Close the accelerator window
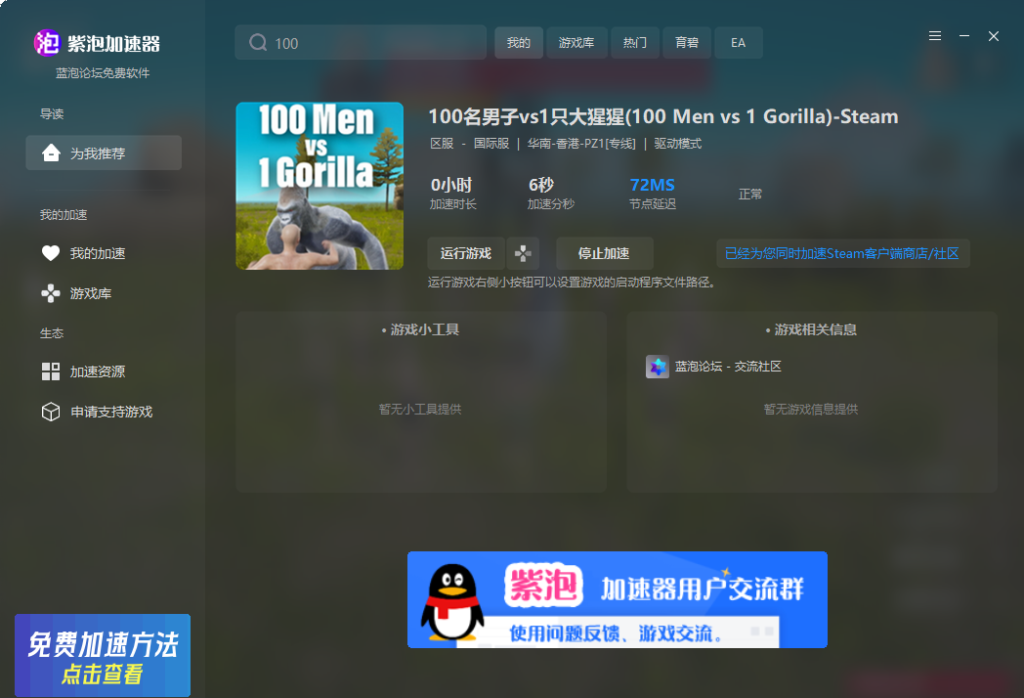1024x698 pixels. [x=993, y=36]
